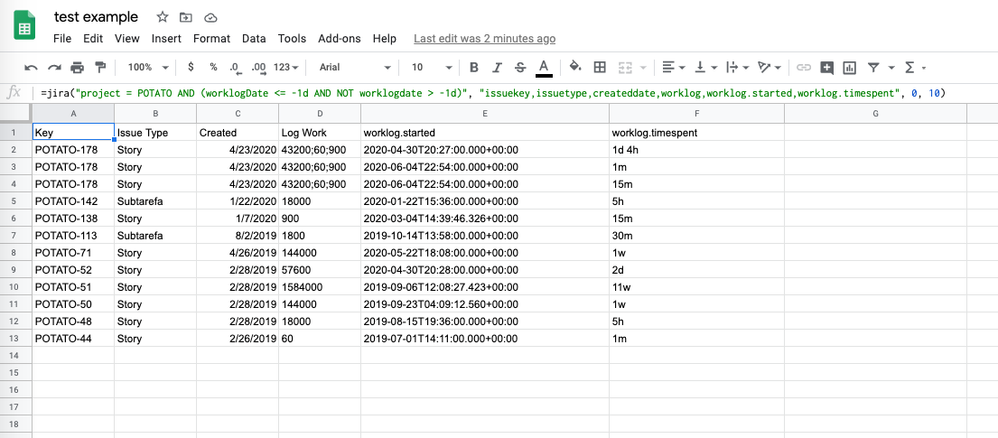Viewport: 998px width, 438px height.
Task: Select the 'Issue Type' header cell
Action: (155, 132)
